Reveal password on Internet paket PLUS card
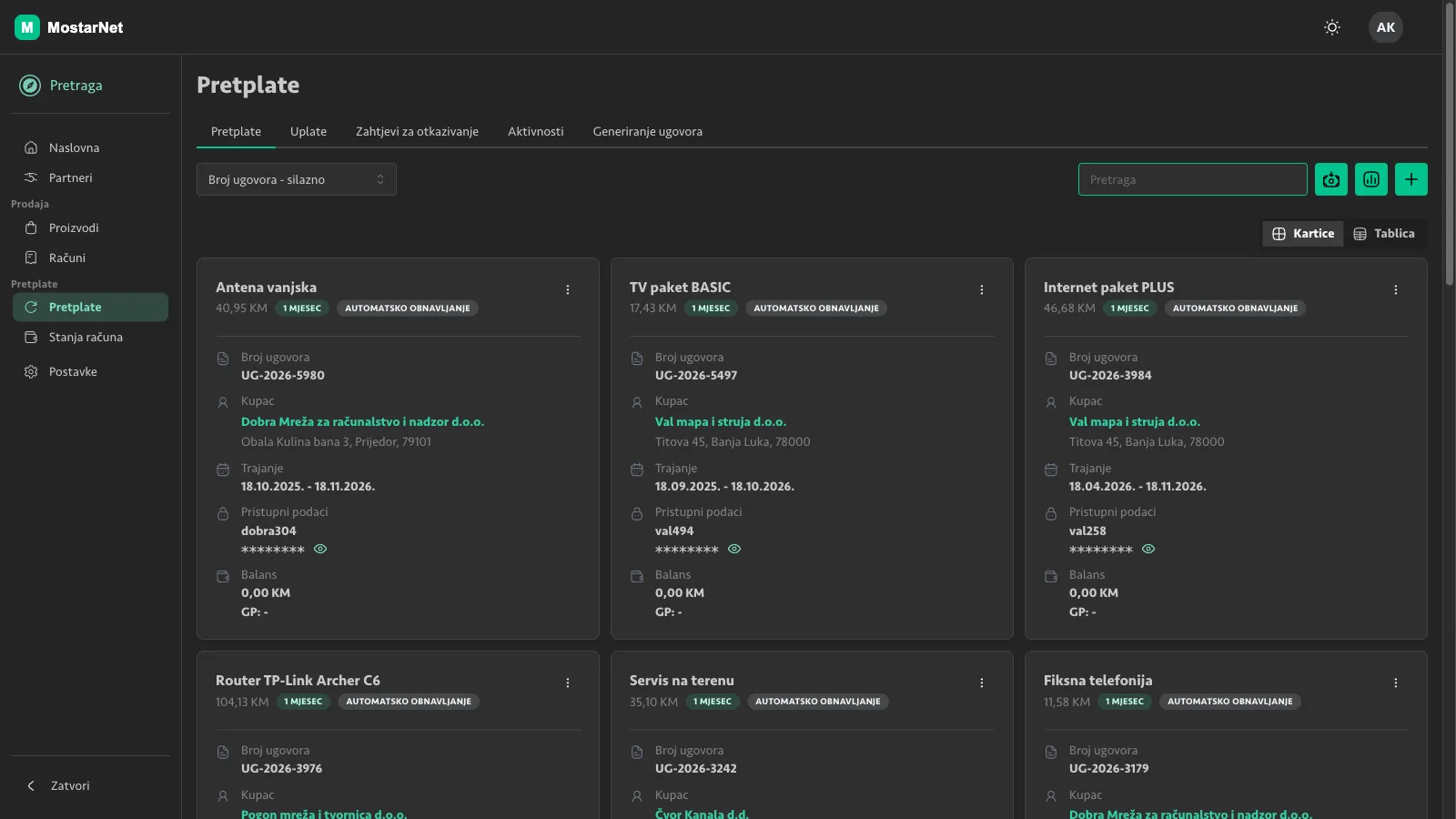This screenshot has height=819, width=1456. point(1148,549)
